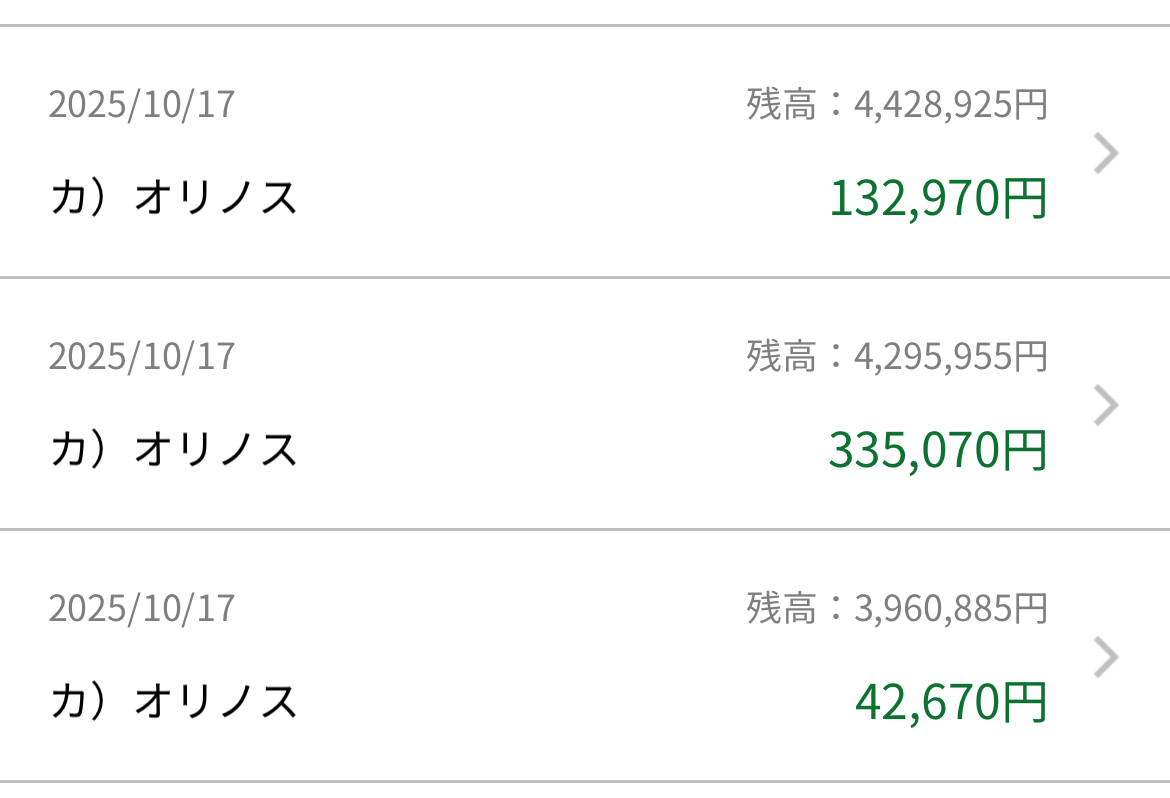This screenshot has height=798, width=1170.
Task: Expand the 42,670円 transaction chevron
Action: tap(1105, 658)
